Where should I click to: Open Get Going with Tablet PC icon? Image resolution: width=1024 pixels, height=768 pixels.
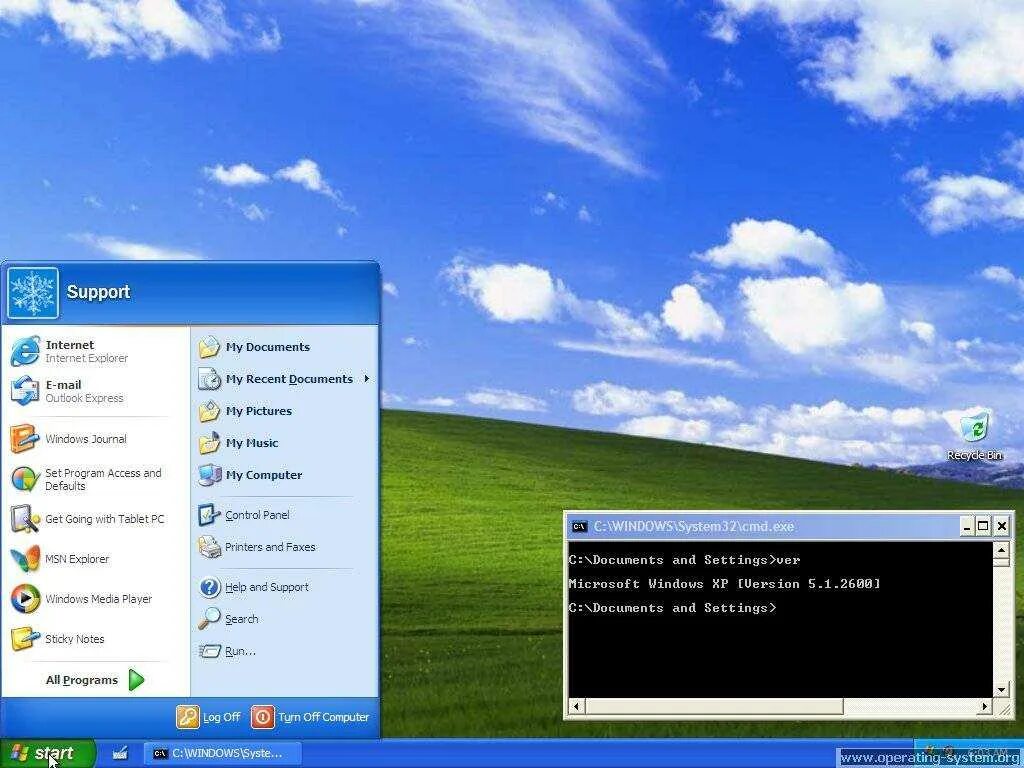(x=25, y=519)
